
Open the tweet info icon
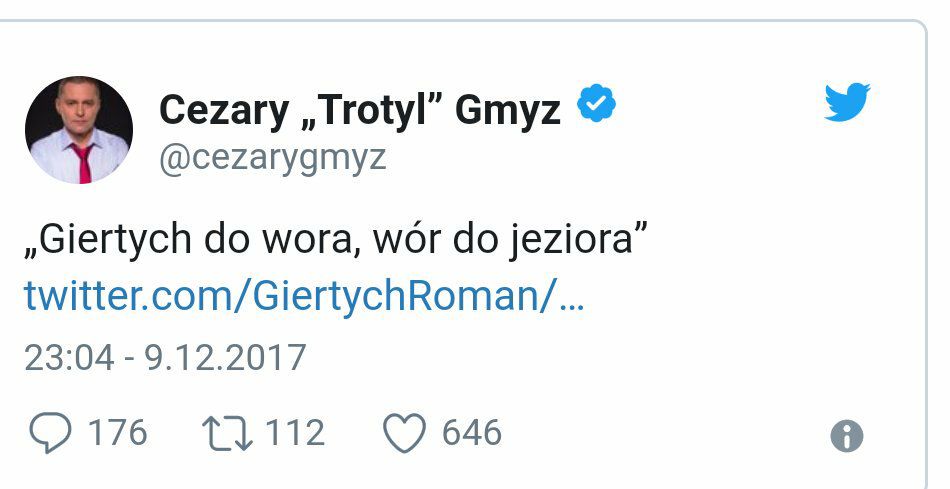846,435
